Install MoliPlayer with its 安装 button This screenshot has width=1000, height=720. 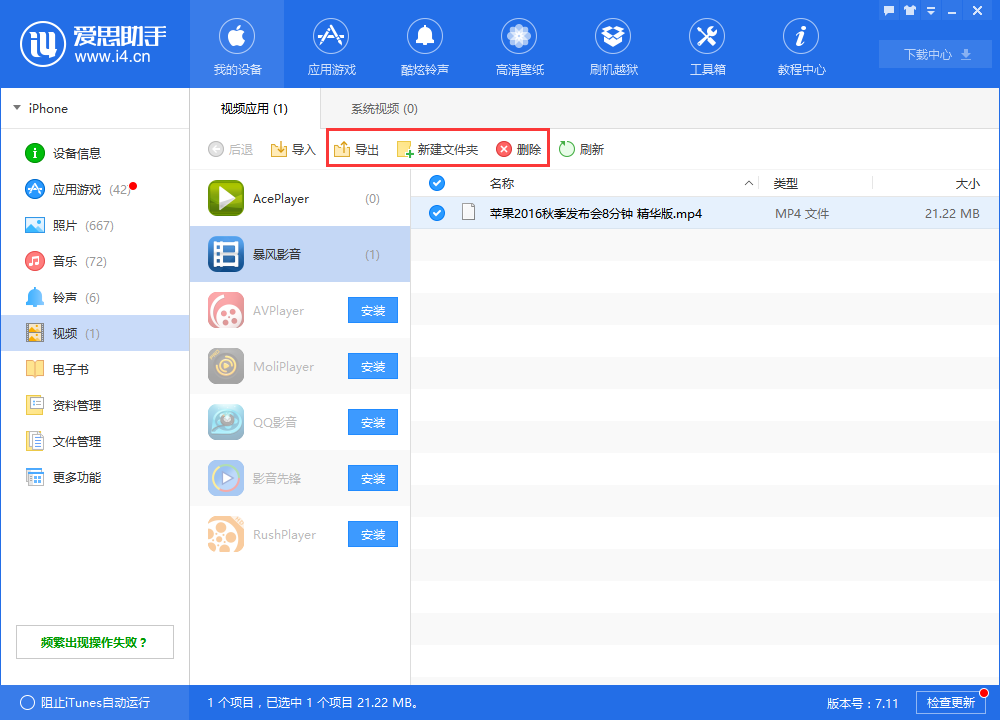tap(372, 367)
